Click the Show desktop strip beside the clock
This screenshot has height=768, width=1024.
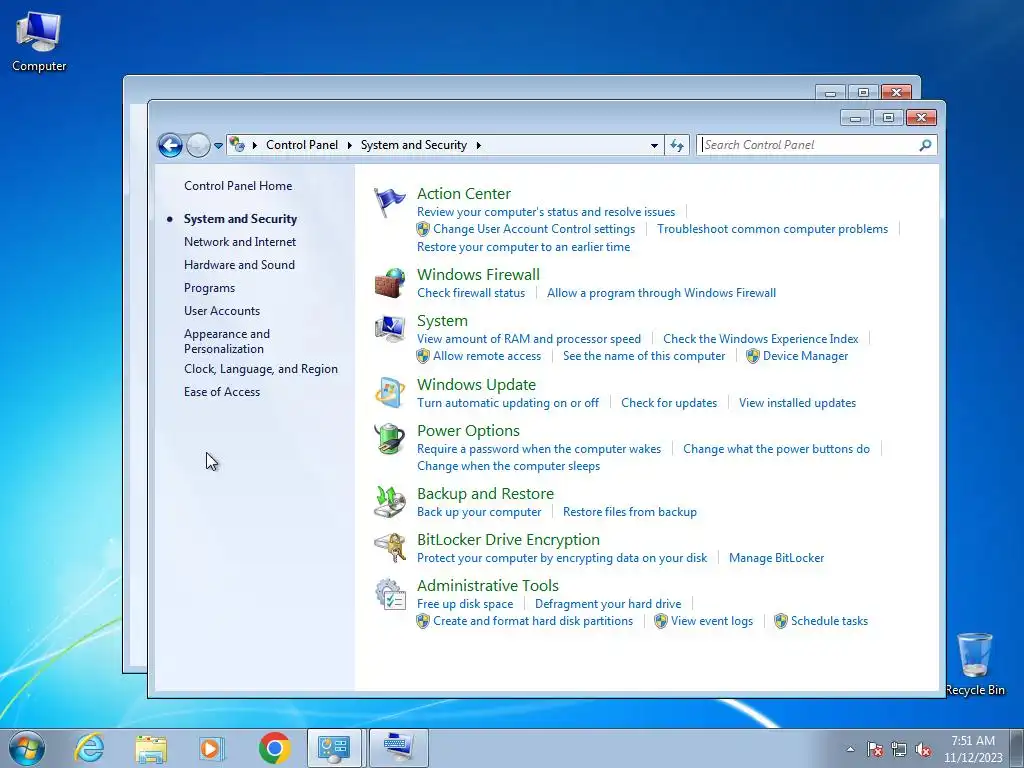(1017, 748)
